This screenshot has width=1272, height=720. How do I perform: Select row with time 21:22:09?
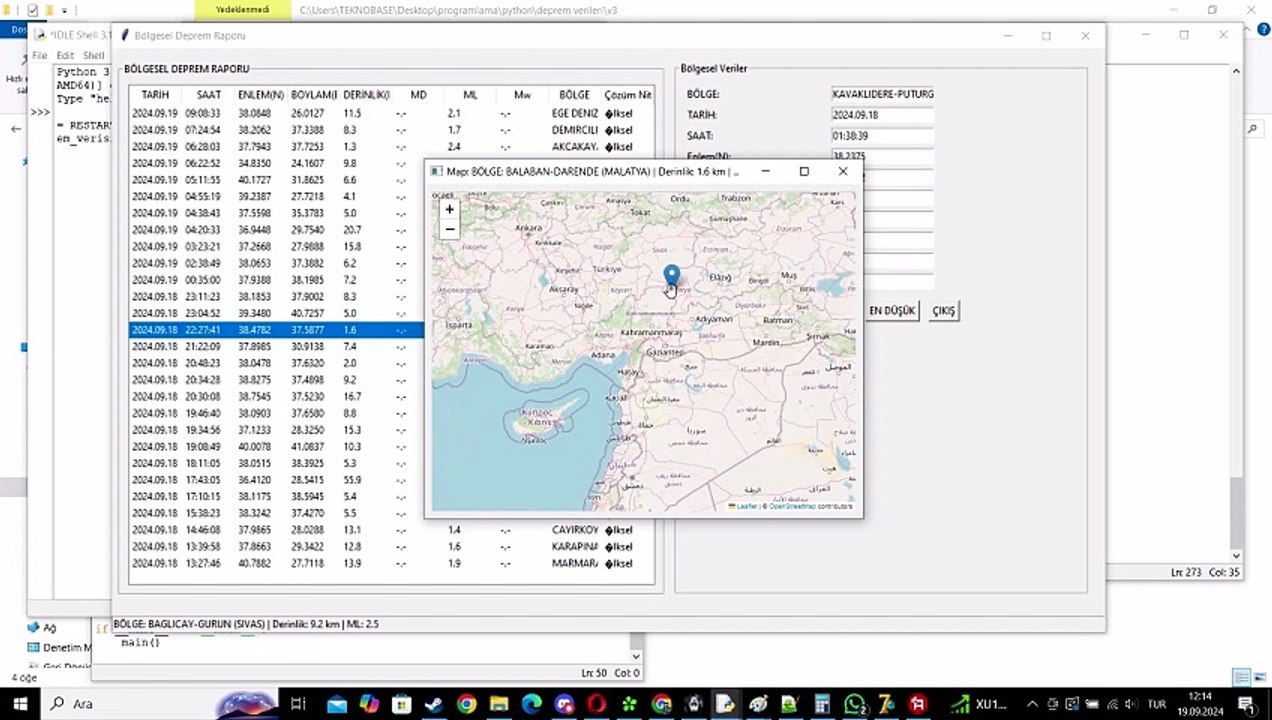point(277,346)
